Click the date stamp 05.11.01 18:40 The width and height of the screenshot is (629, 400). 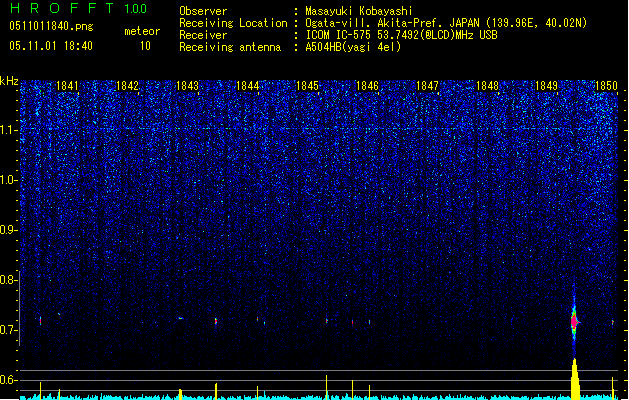pos(51,45)
